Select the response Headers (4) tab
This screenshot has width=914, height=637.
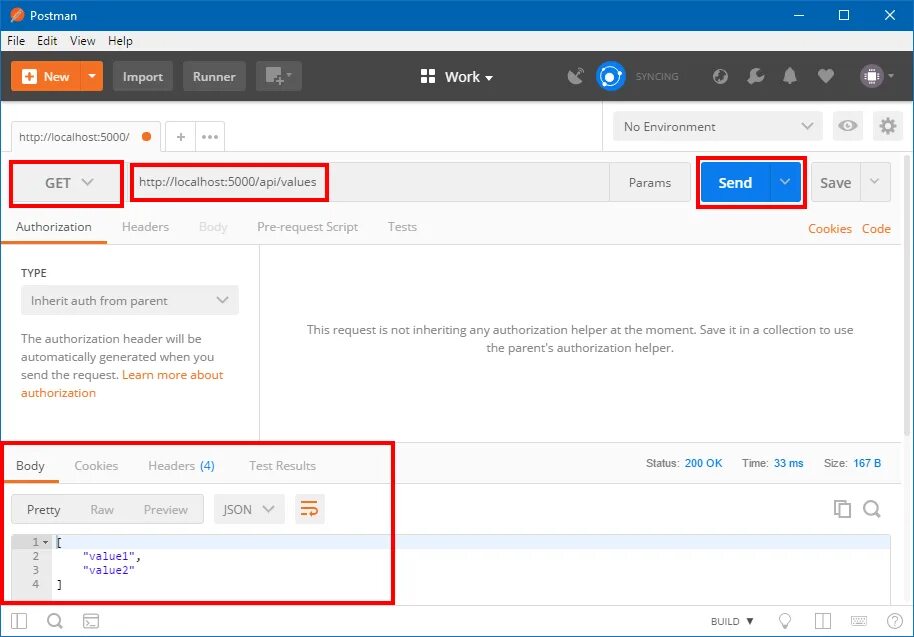pyautogui.click(x=181, y=466)
